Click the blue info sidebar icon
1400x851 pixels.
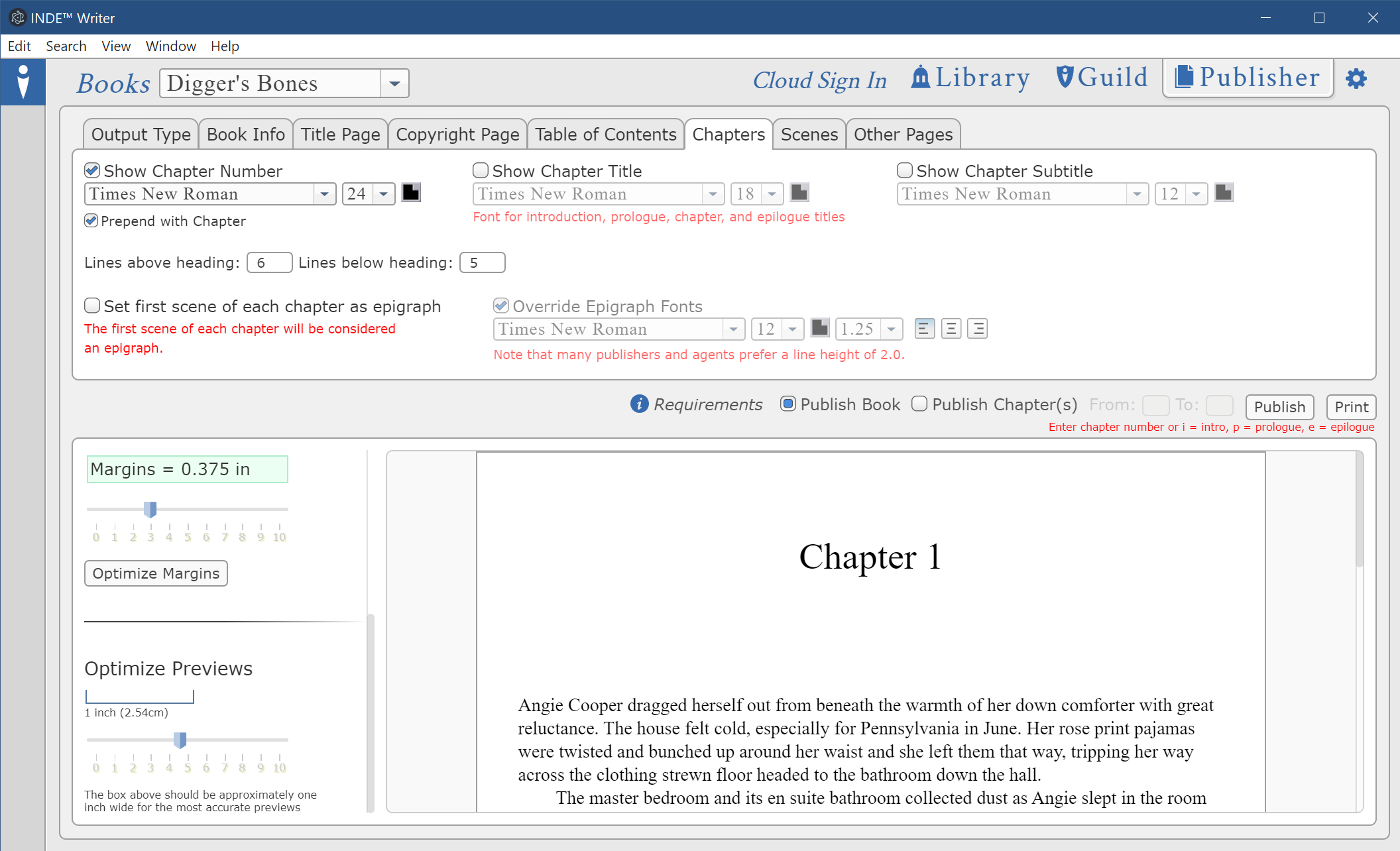click(23, 82)
